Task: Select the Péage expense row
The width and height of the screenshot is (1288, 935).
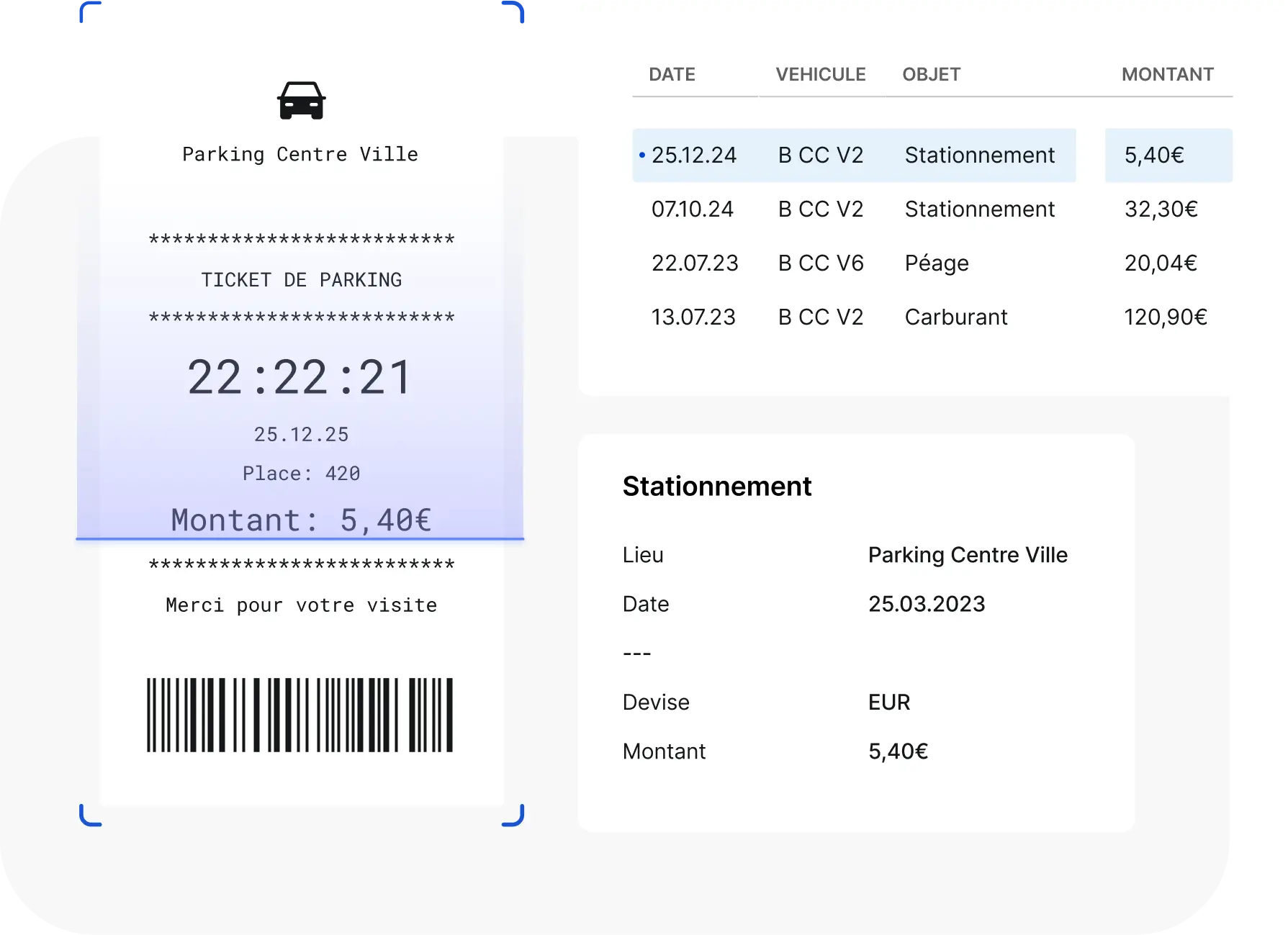Action: pyautogui.click(x=854, y=263)
